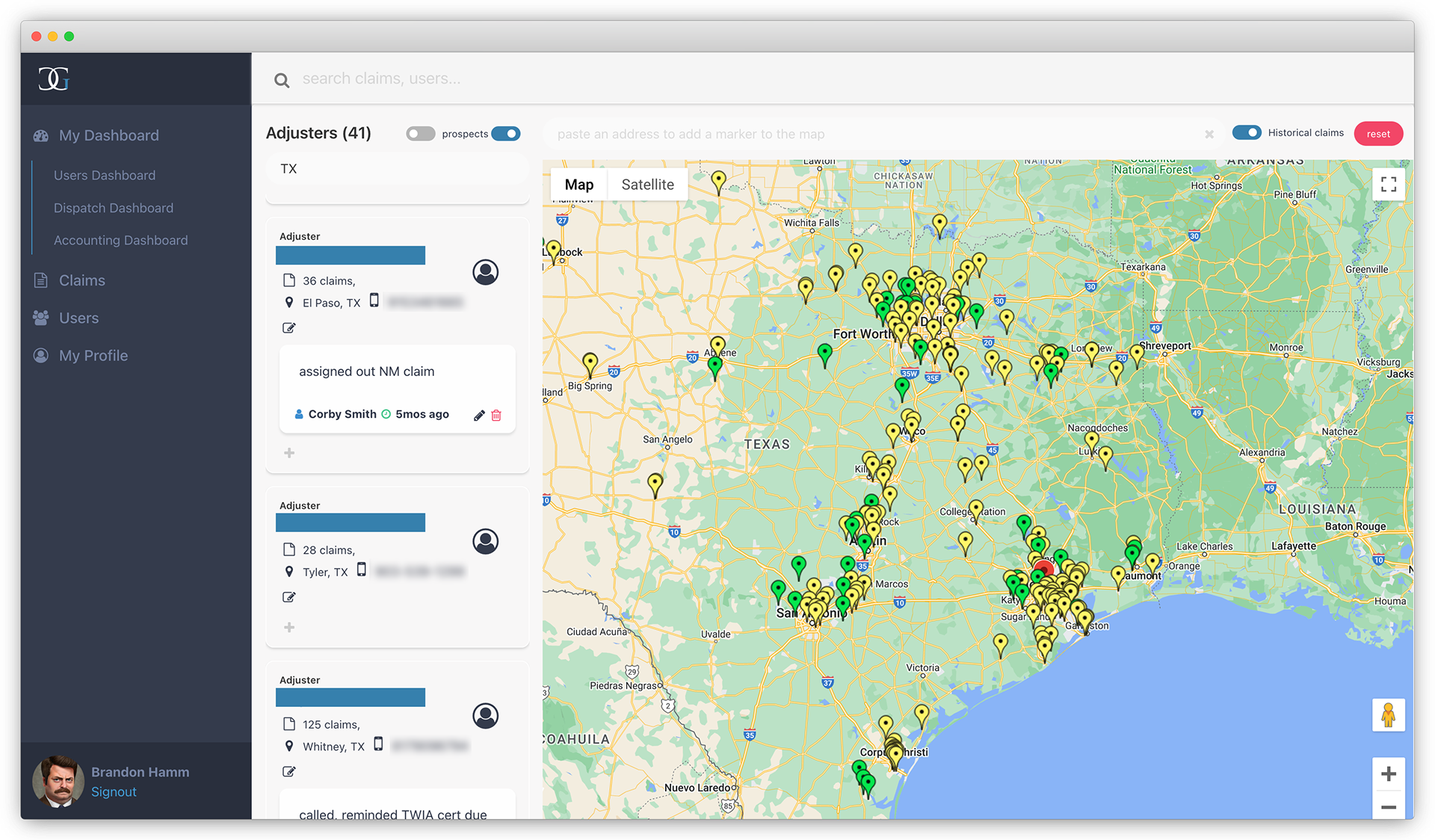
Task: Delete the Corby Smith note with trash icon
Action: pyautogui.click(x=496, y=416)
